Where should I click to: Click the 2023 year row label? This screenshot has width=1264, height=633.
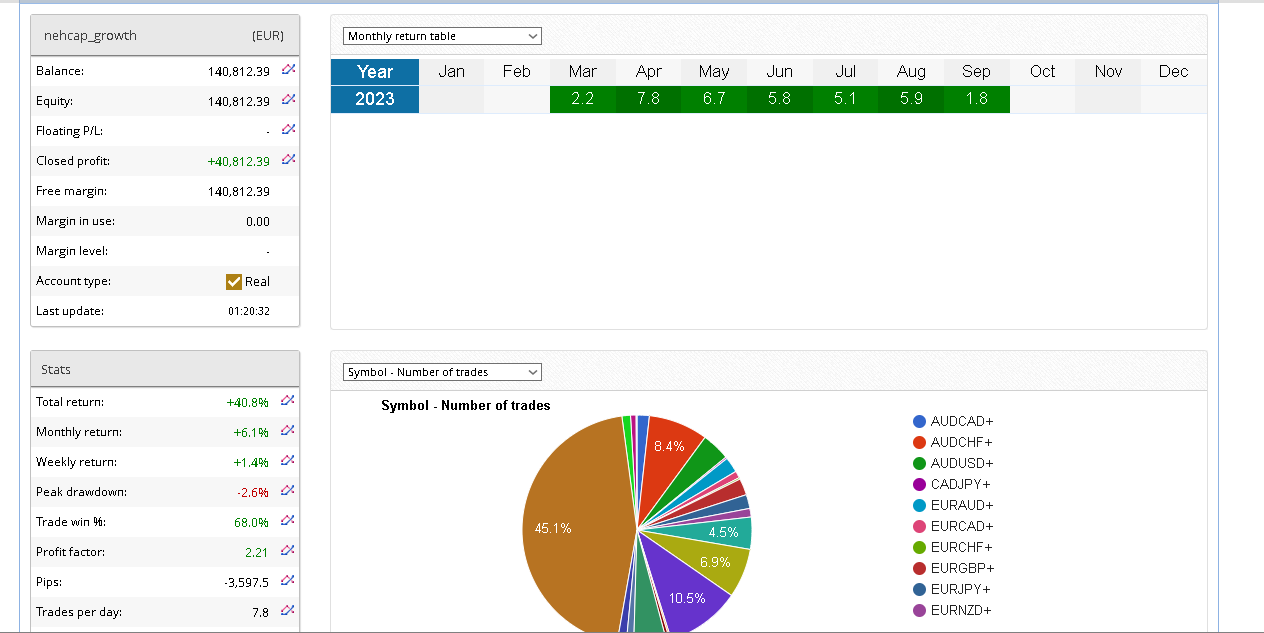pos(375,99)
